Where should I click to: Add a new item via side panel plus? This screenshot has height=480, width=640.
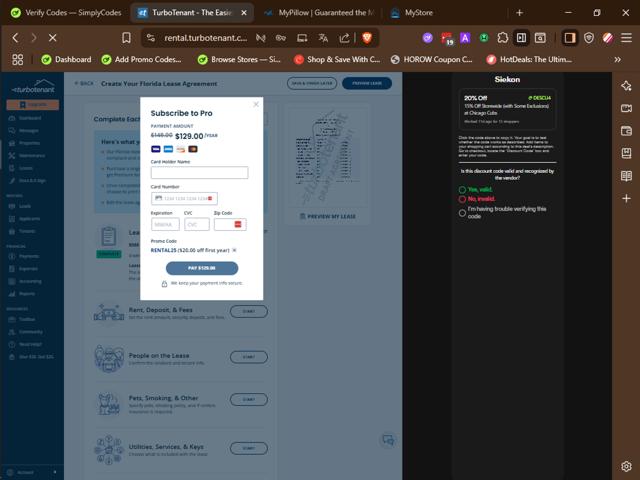tap(626, 198)
